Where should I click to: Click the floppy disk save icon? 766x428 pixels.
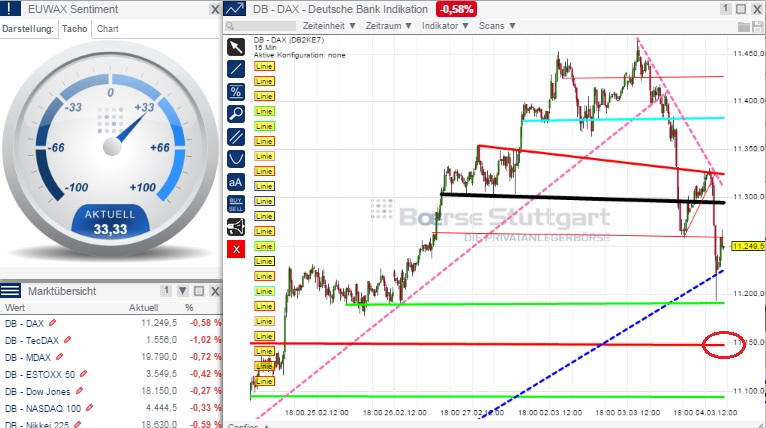click(x=757, y=26)
